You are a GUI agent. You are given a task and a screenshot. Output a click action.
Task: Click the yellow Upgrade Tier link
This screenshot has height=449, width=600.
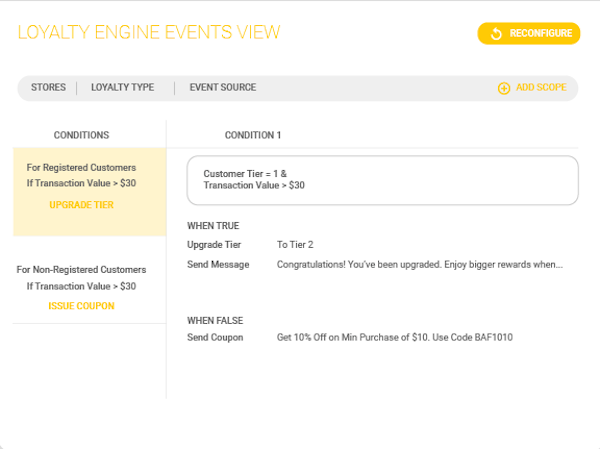(81, 205)
